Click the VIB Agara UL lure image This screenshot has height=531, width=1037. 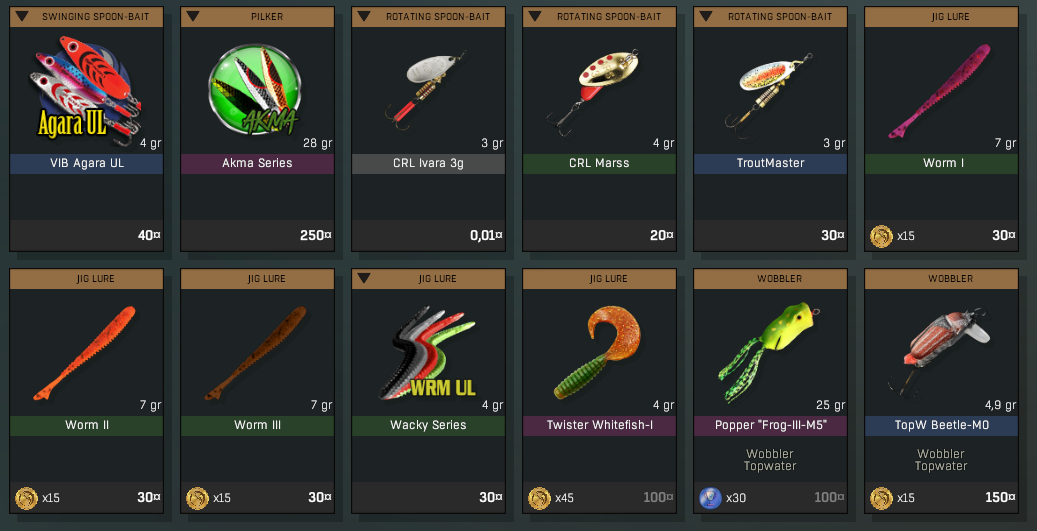point(86,90)
